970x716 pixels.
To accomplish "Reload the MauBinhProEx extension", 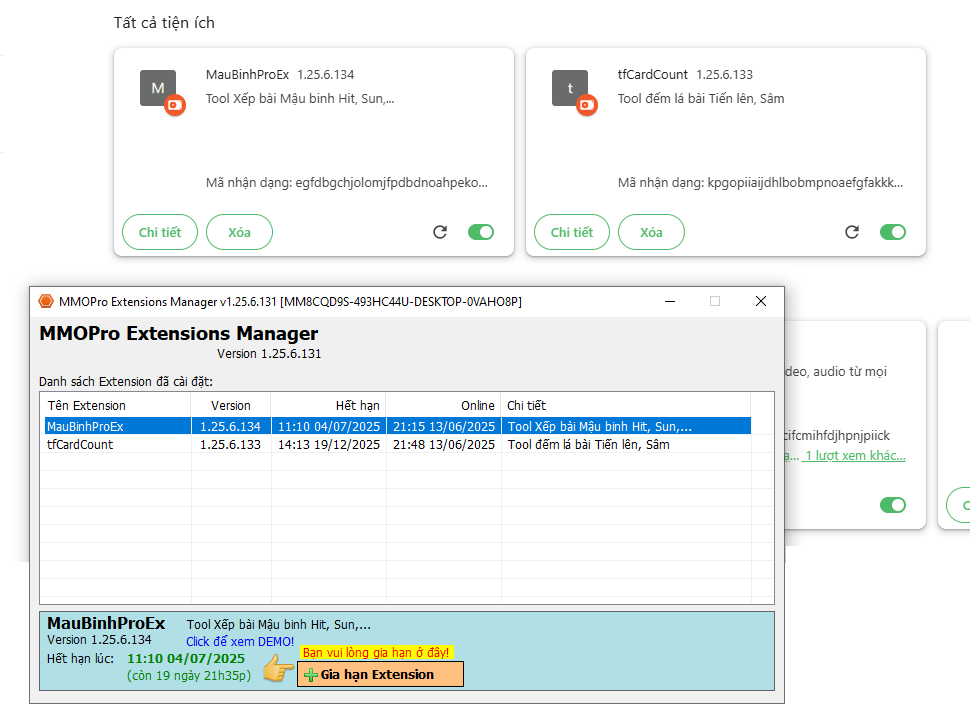I will (440, 232).
